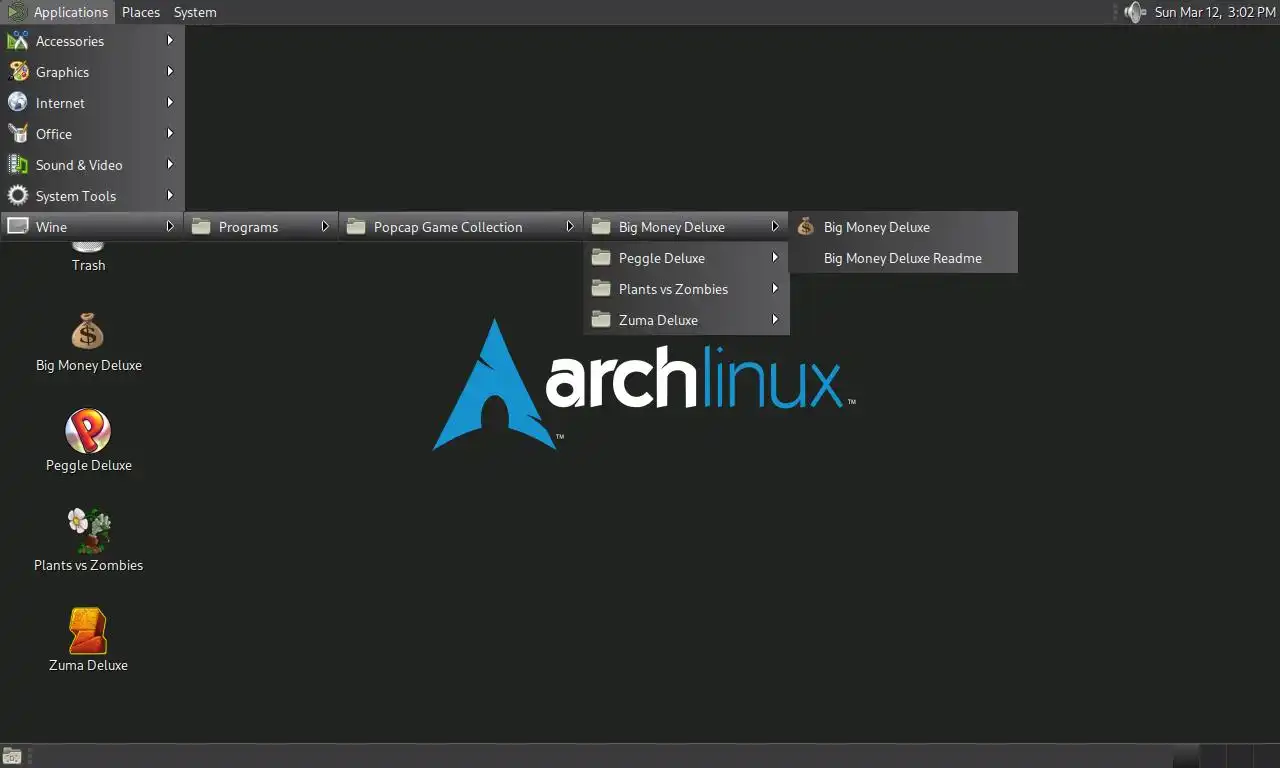Image resolution: width=1280 pixels, height=768 pixels.
Task: Click the System Tools gear icon
Action: coord(18,196)
